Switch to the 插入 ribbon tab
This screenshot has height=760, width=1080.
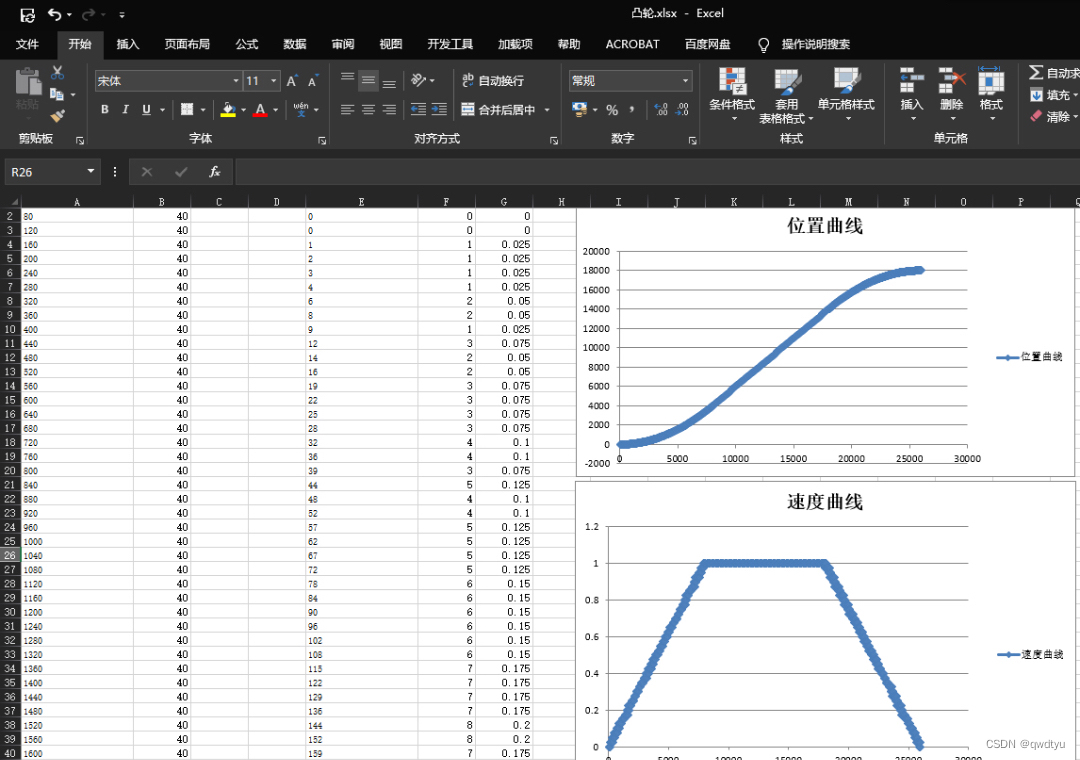point(127,44)
